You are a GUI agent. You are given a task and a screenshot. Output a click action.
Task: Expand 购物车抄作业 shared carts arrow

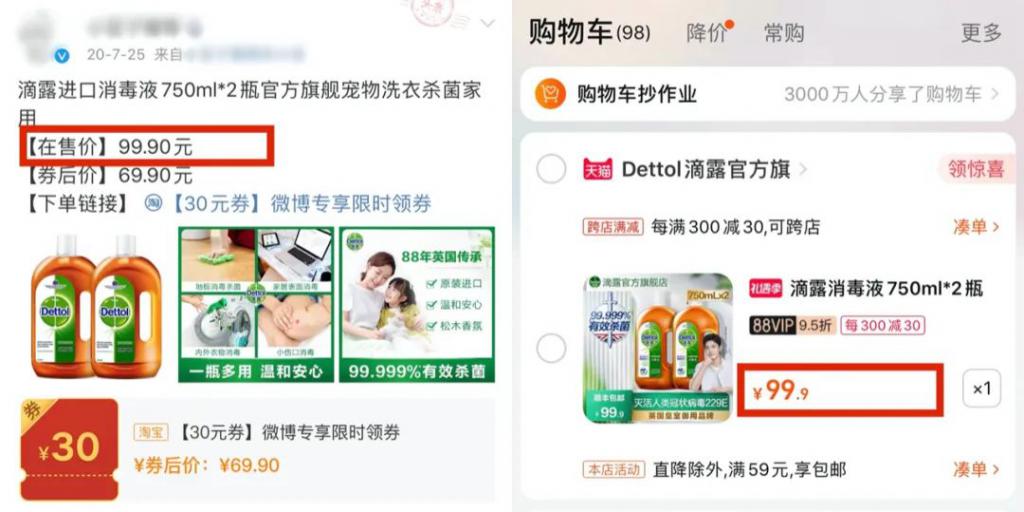point(995,94)
